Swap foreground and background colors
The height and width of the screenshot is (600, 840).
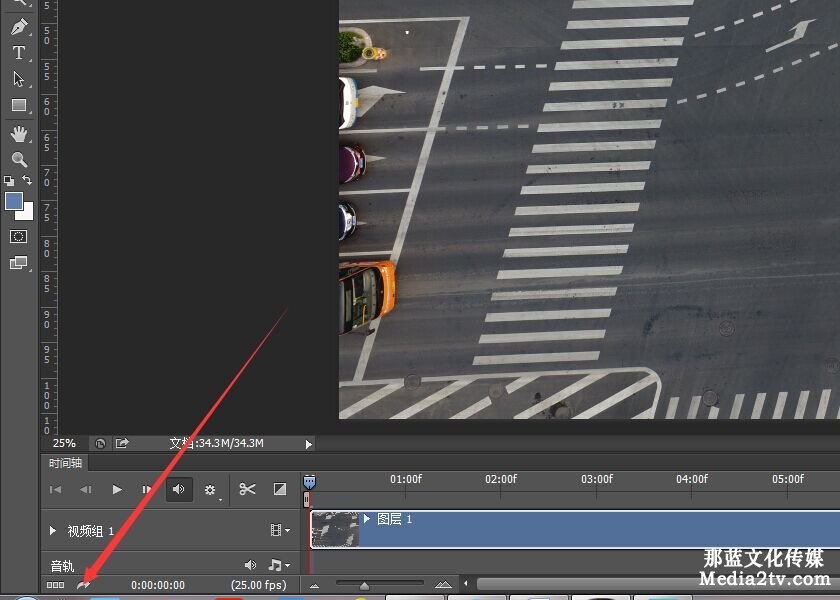[27, 180]
